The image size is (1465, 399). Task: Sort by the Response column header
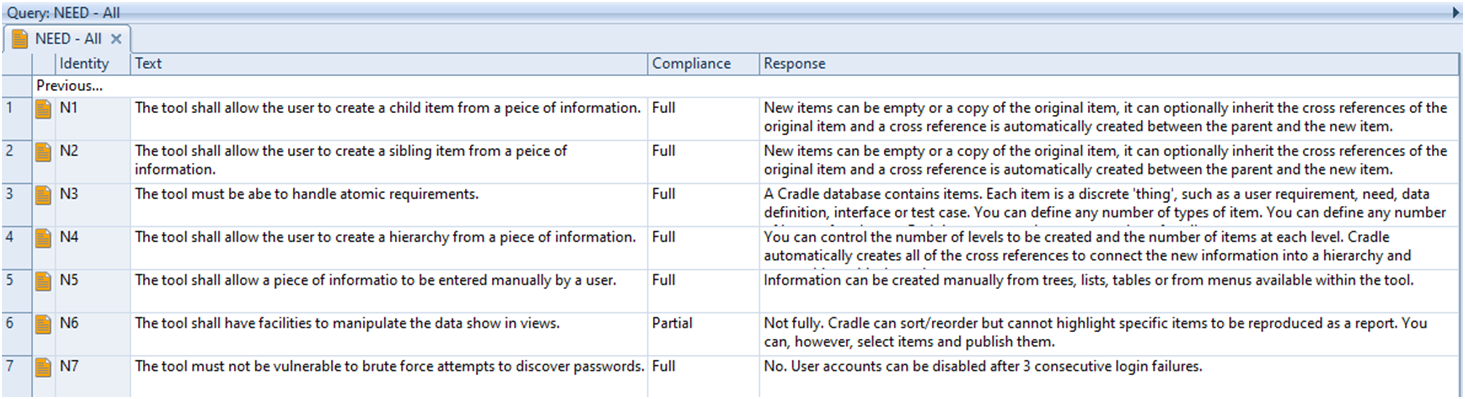[1109, 63]
